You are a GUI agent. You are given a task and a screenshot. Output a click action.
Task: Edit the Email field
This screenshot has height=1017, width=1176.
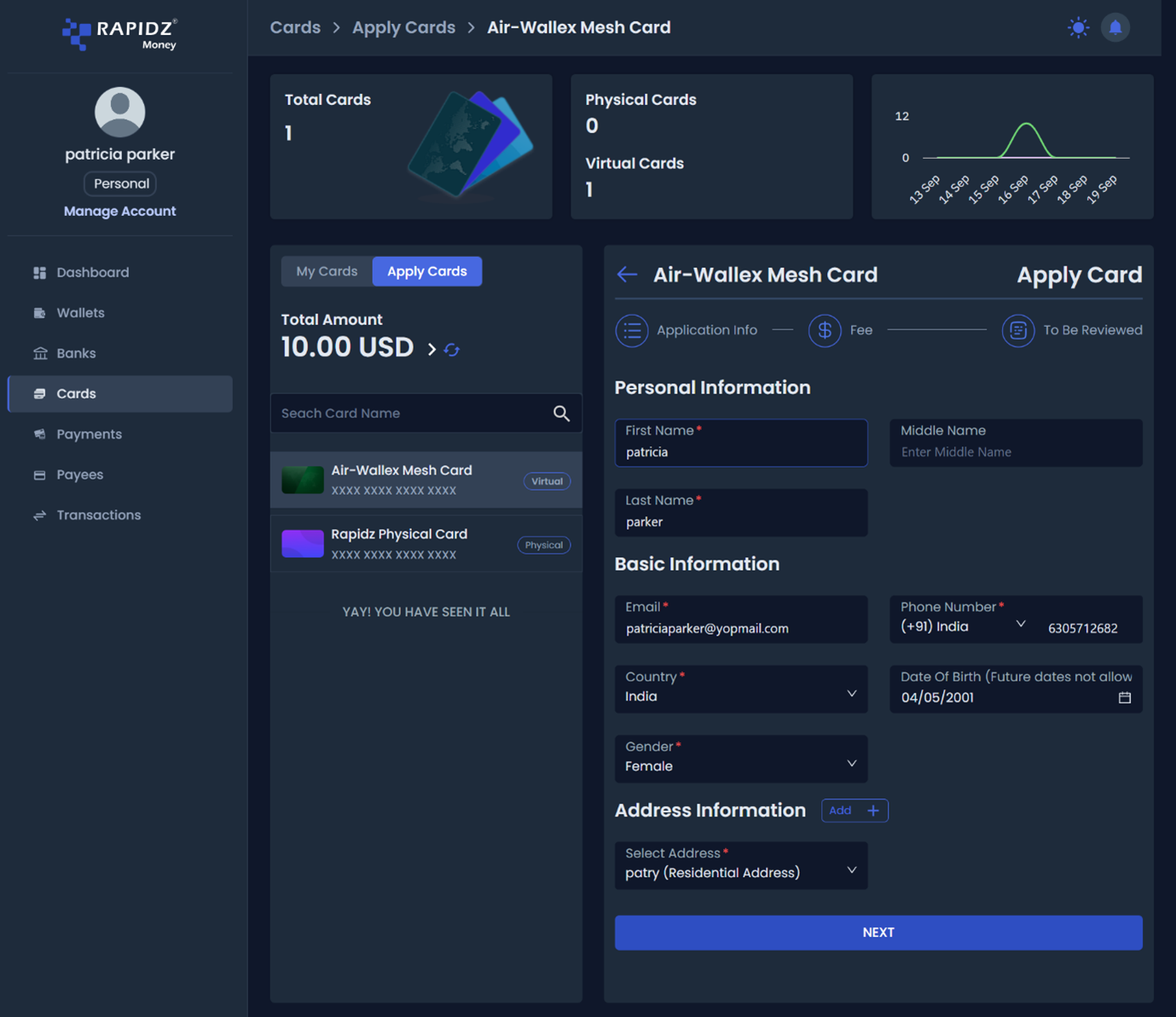pyautogui.click(x=741, y=619)
